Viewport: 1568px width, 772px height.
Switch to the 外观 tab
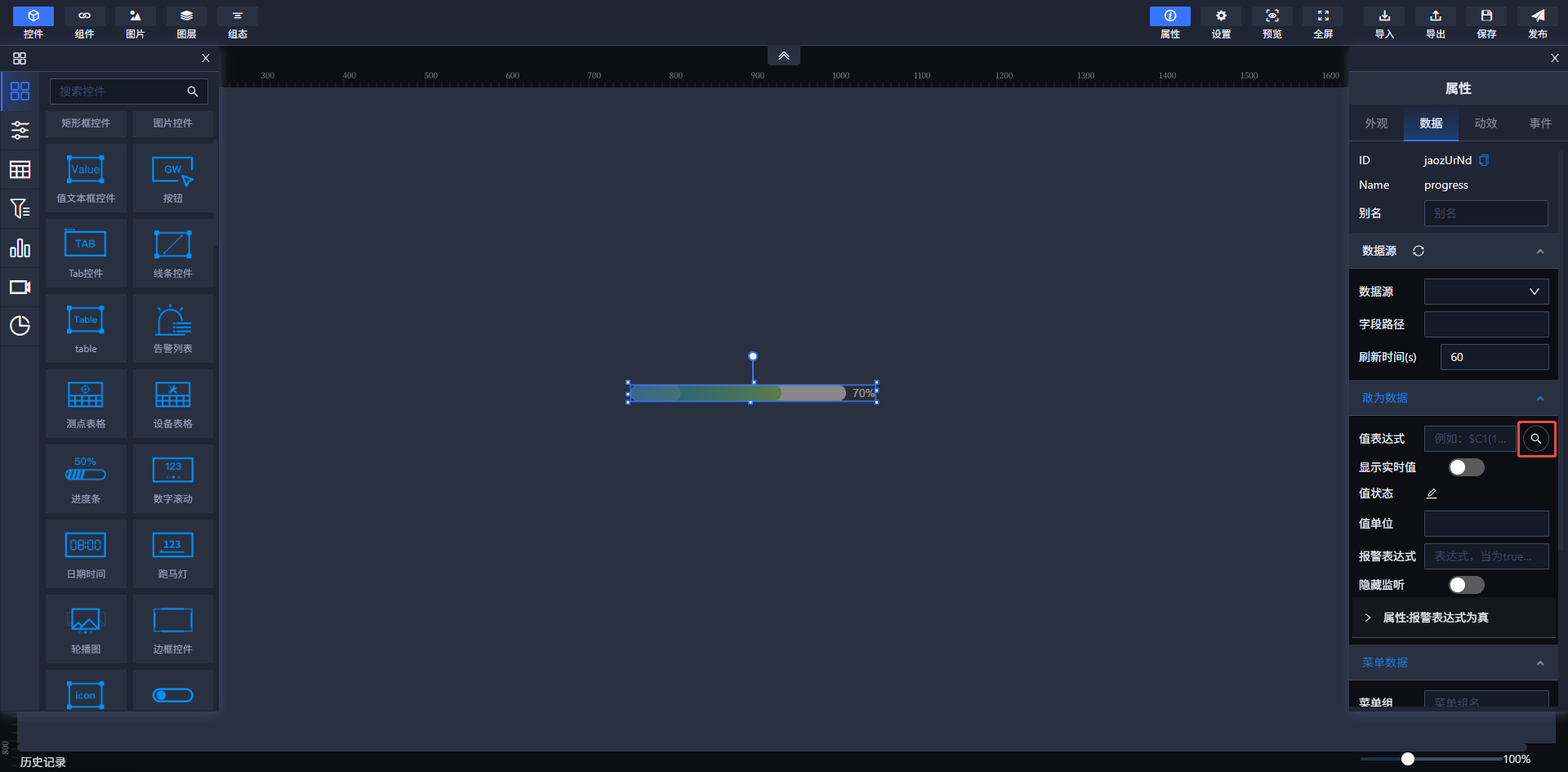click(1376, 123)
